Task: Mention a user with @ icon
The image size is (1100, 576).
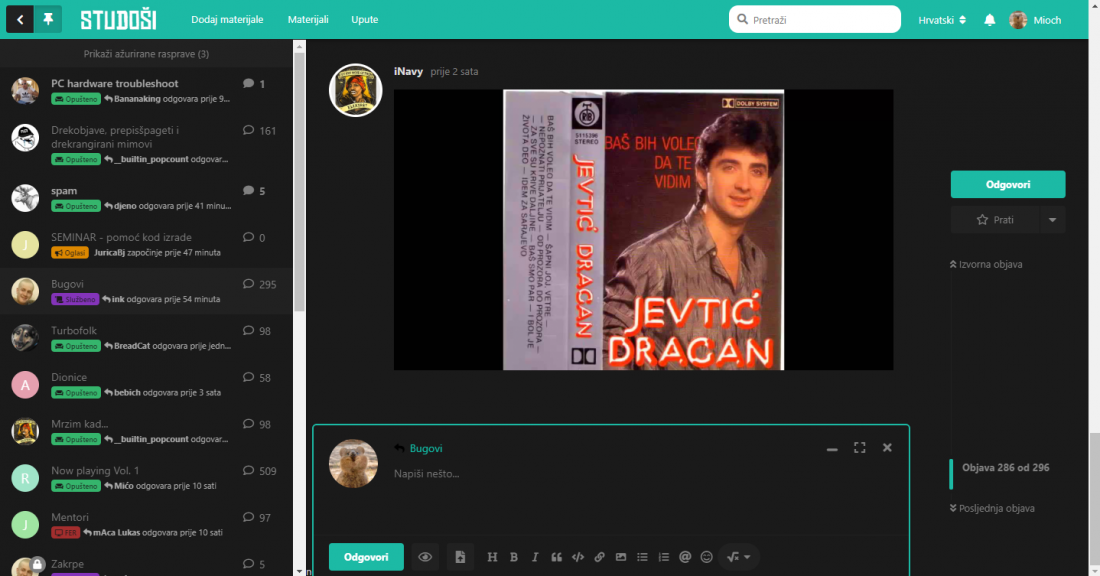Action: coord(685,557)
